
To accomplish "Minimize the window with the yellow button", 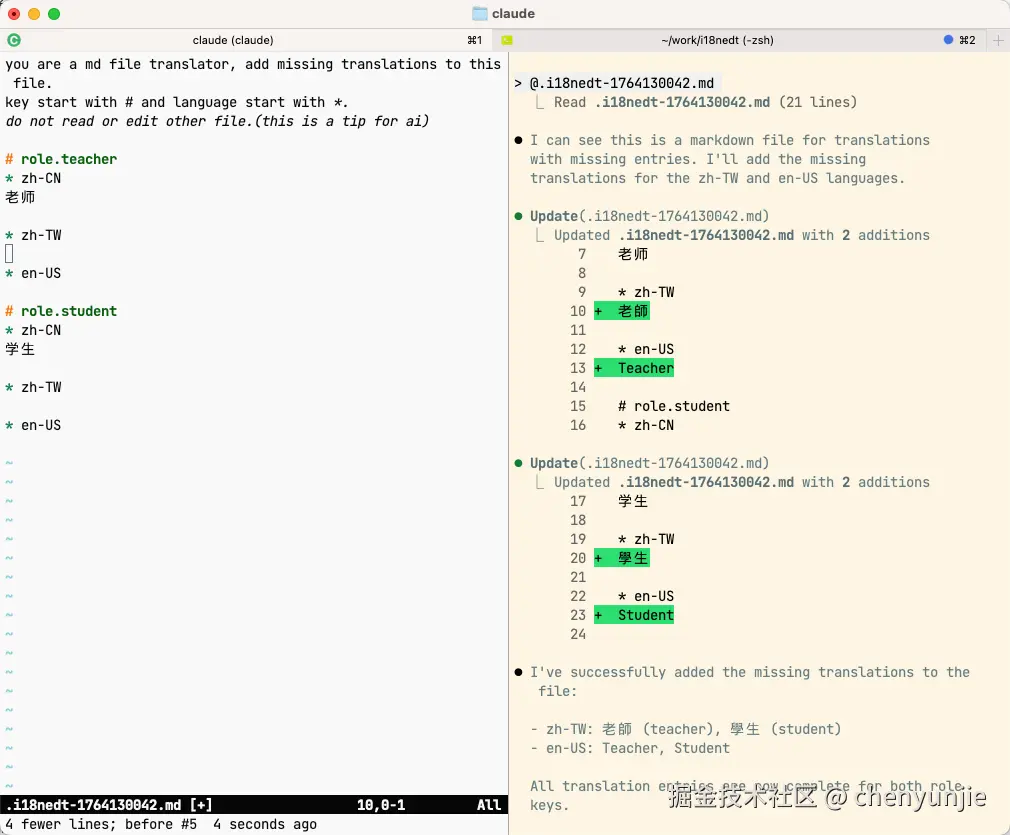I will click(x=34, y=14).
